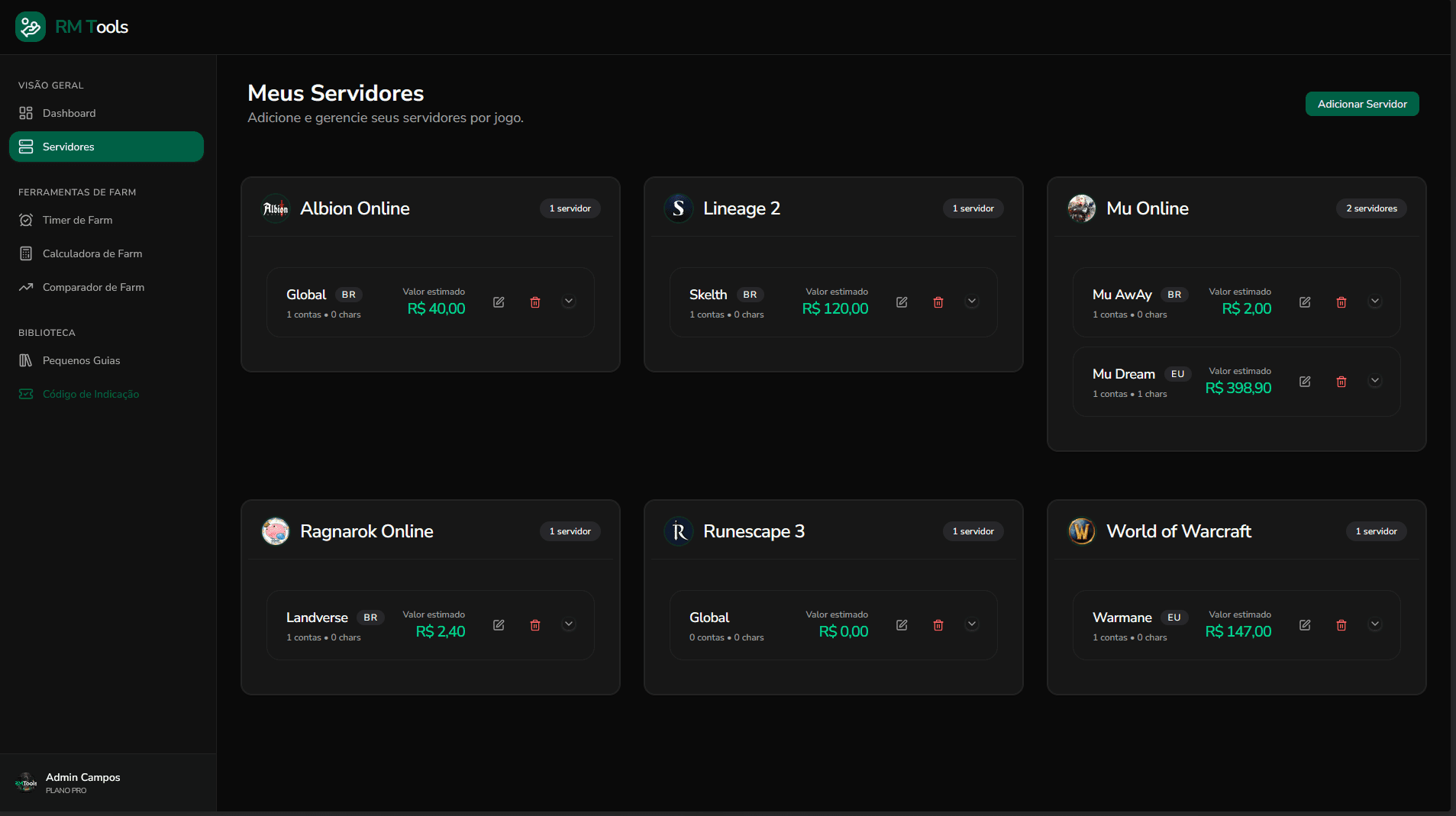1456x816 pixels.
Task: Click the World of Warcraft game icon
Action: tap(1081, 531)
